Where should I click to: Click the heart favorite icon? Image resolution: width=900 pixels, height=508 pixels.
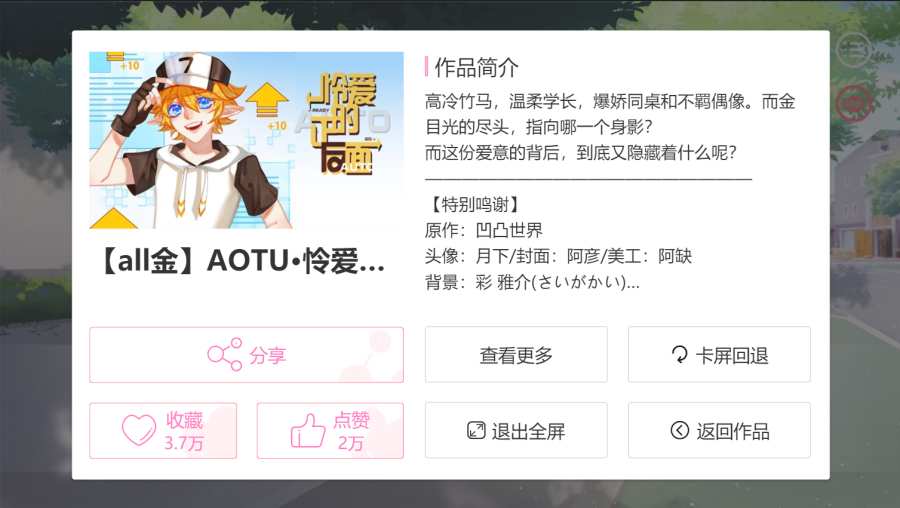coord(139,430)
